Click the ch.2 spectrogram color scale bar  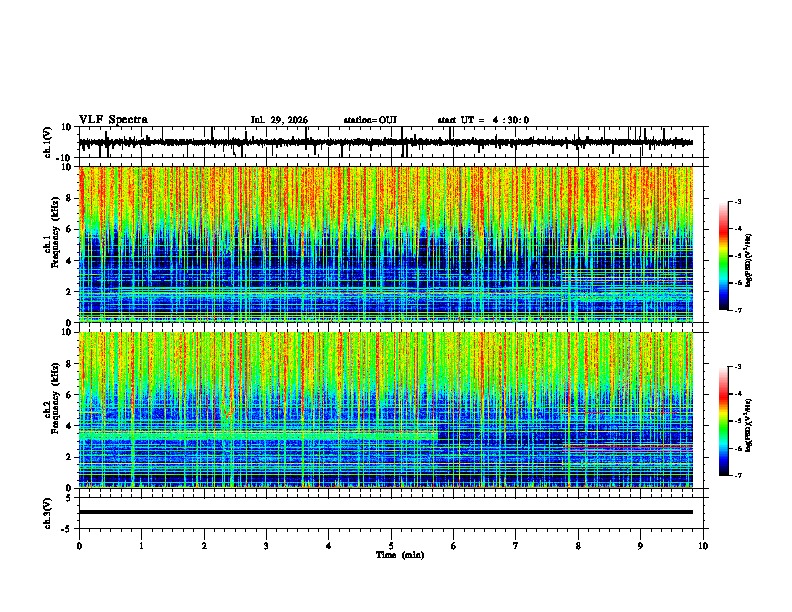coord(723,421)
